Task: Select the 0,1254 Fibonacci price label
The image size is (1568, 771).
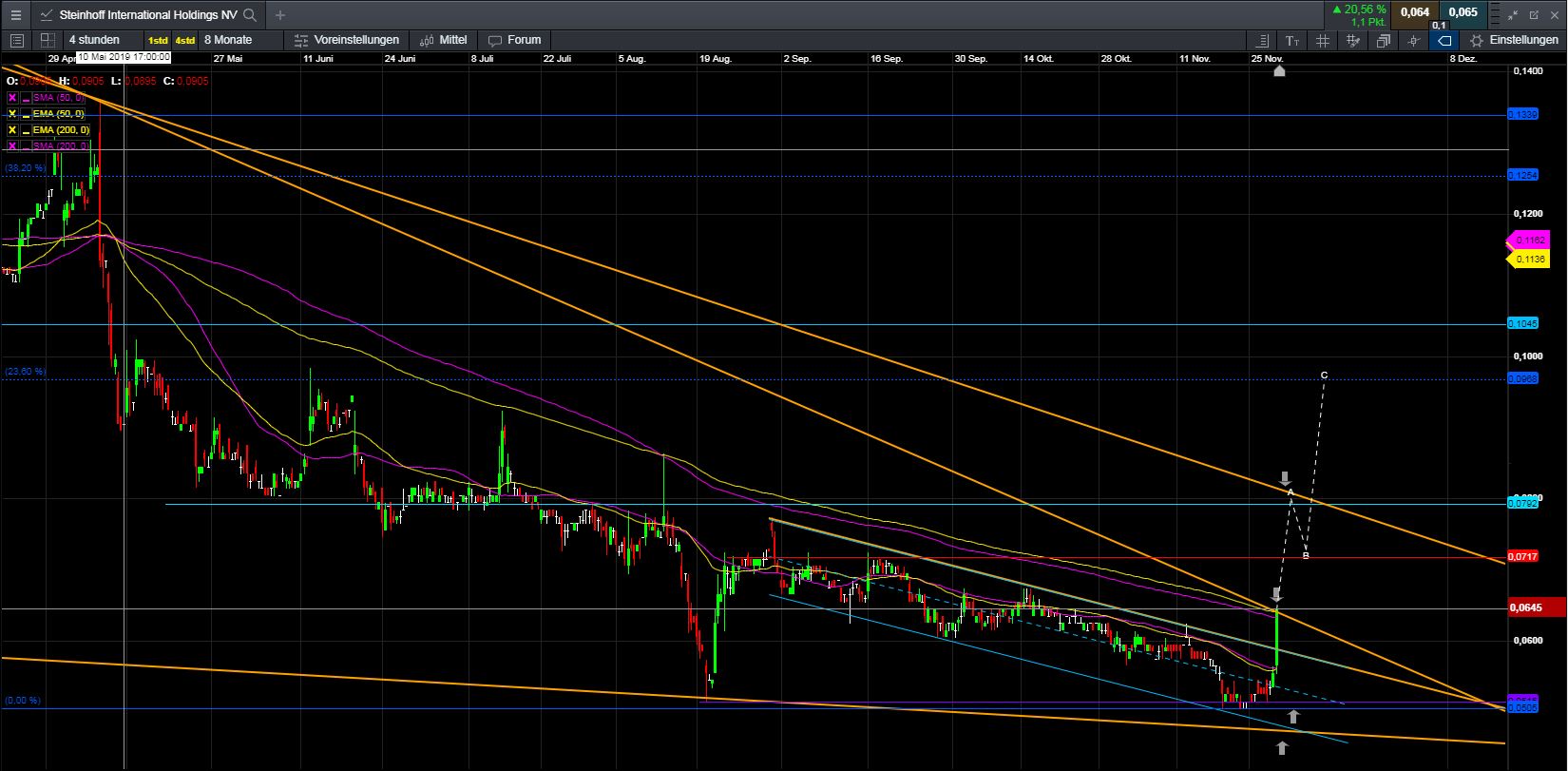Action: [x=1523, y=176]
